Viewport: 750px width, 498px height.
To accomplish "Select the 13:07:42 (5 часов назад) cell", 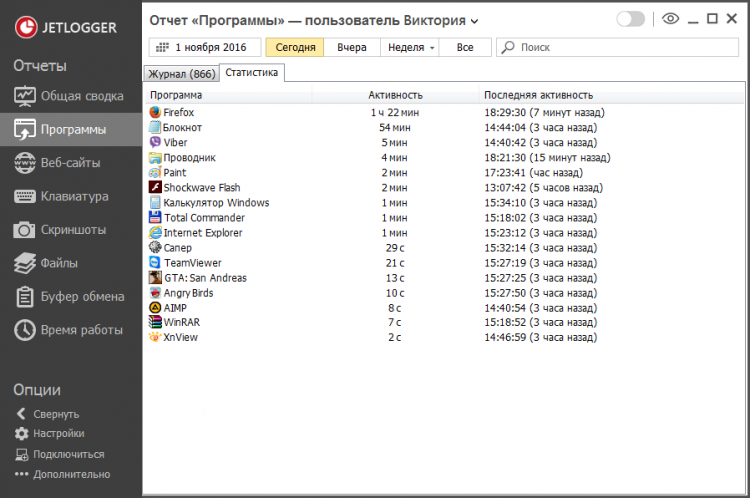I will (x=543, y=188).
